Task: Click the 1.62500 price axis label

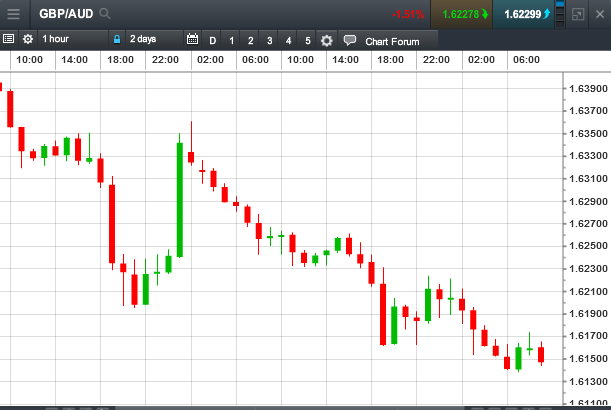Action: [x=588, y=246]
